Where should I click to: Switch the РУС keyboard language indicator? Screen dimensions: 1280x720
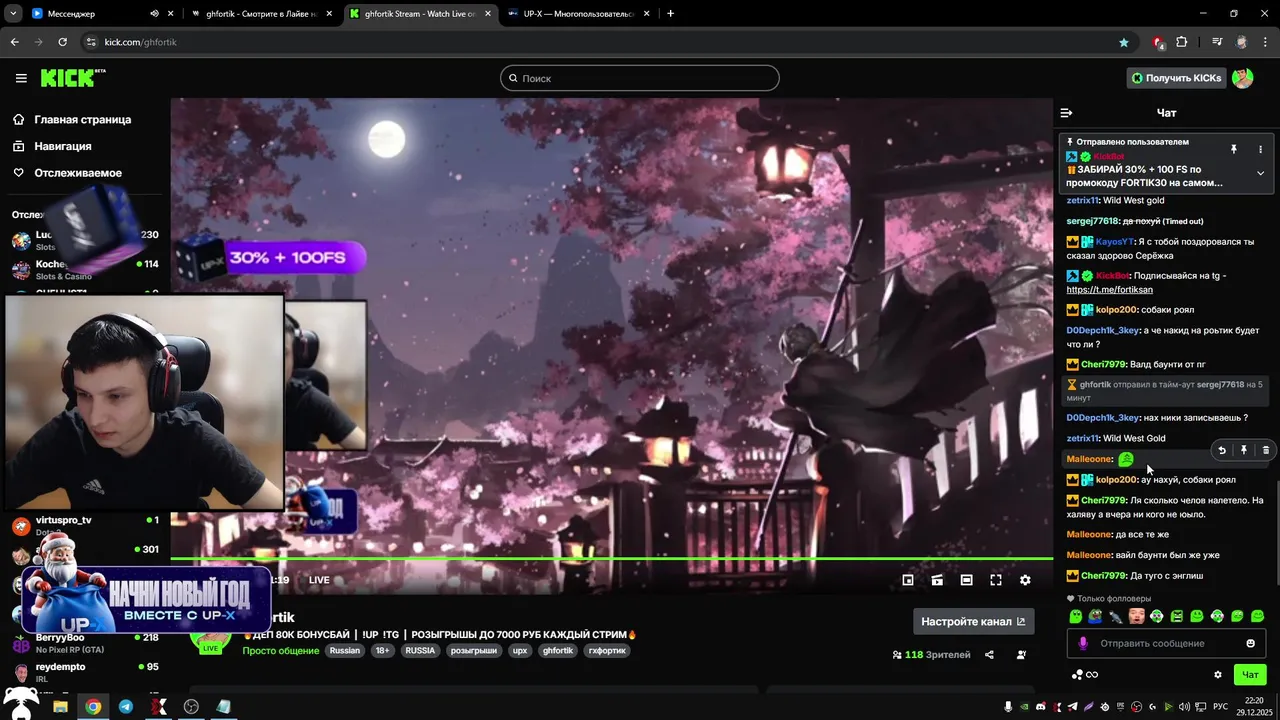1221,707
